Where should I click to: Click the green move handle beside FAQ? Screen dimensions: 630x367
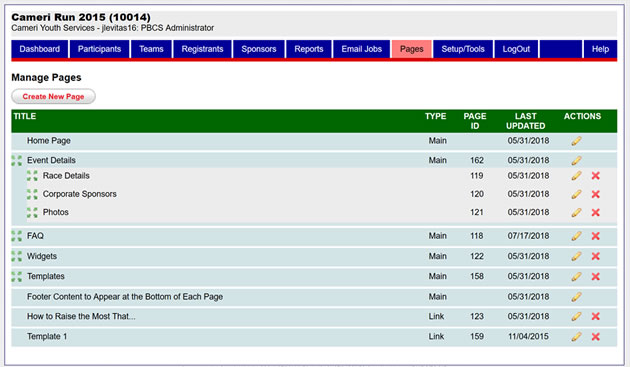click(x=16, y=236)
